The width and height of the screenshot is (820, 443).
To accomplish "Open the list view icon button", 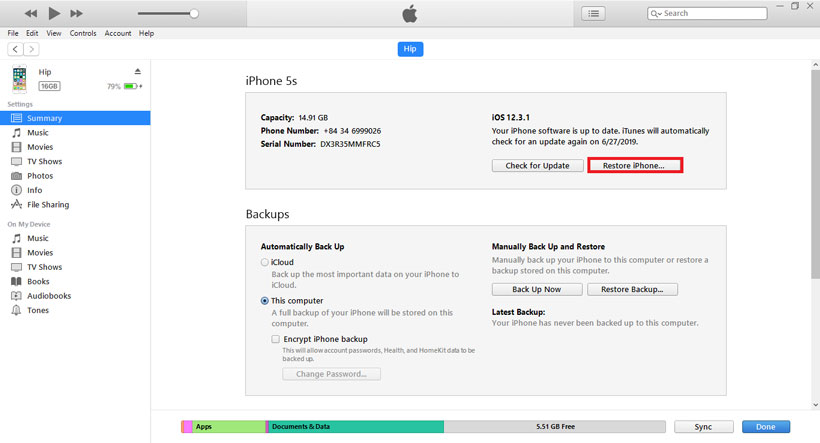I will pyautogui.click(x=594, y=14).
